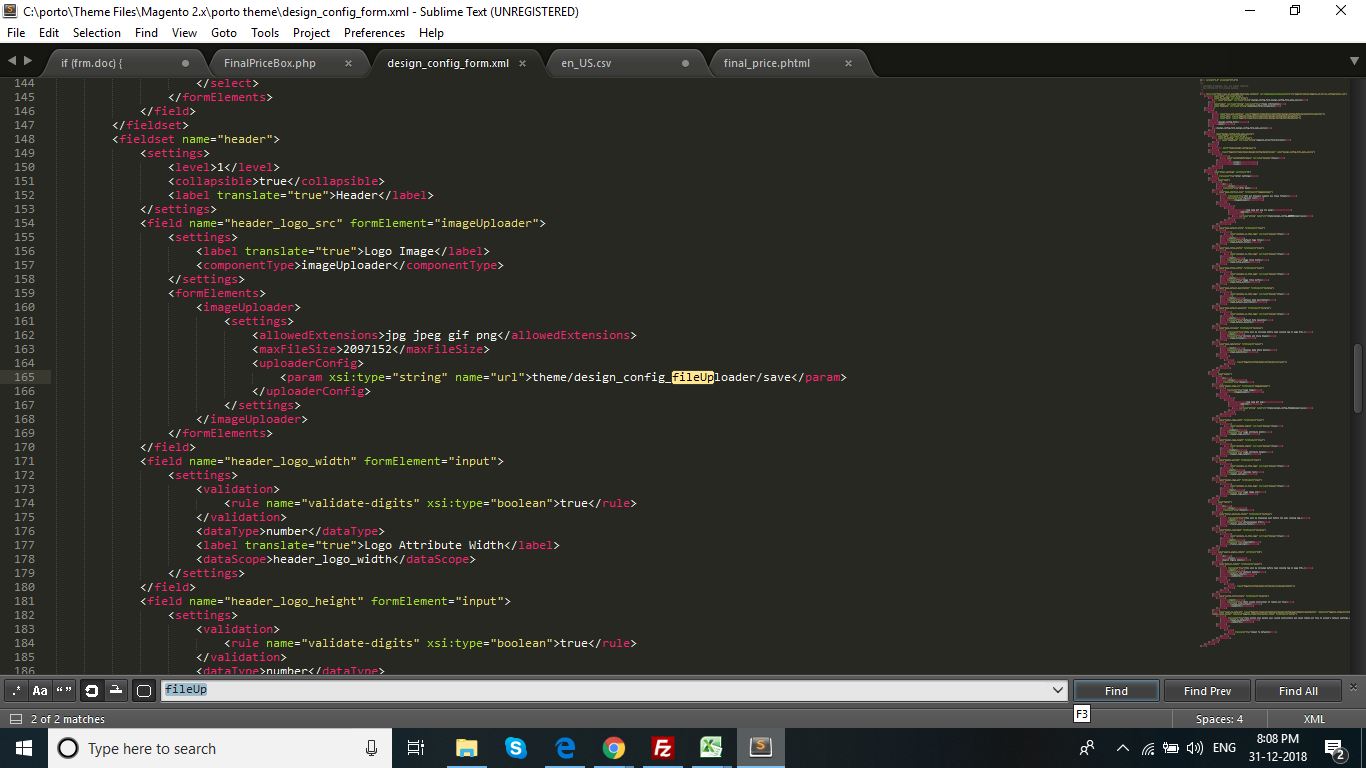Open Skype from the taskbar
The image size is (1366, 768).
point(516,747)
